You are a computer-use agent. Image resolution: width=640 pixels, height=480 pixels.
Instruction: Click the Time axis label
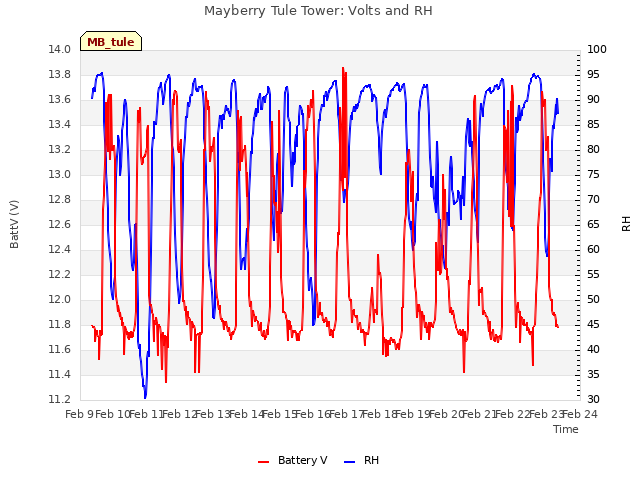click(566, 429)
